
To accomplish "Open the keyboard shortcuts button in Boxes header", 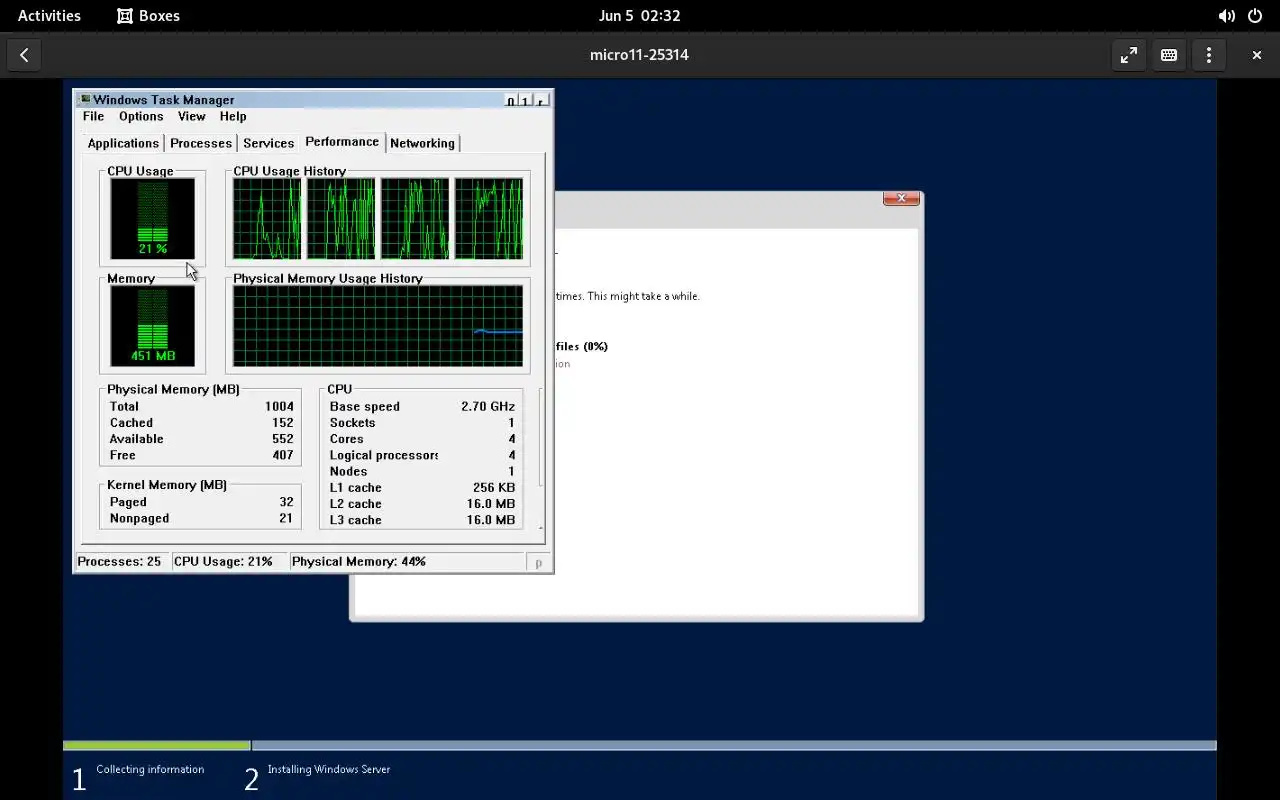I will tap(1169, 55).
